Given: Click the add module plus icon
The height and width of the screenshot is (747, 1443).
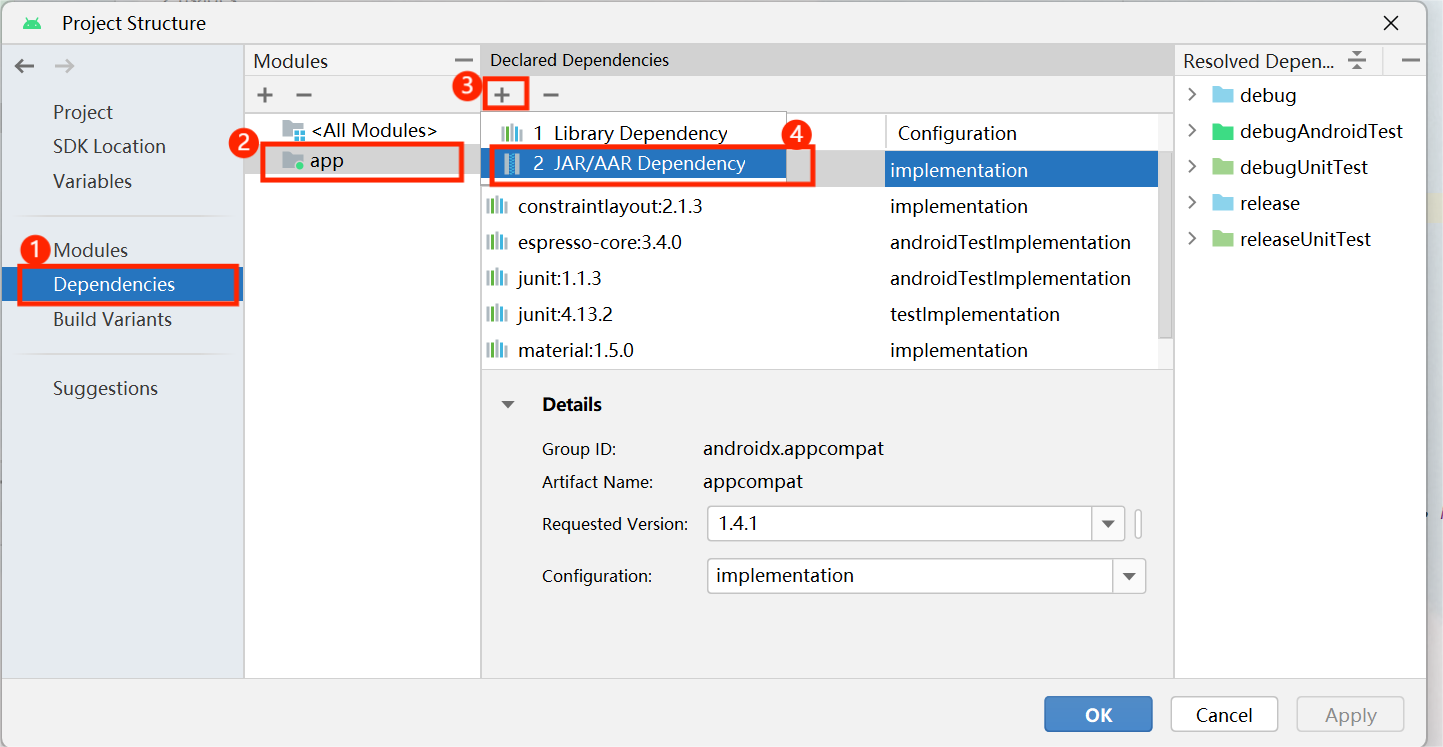Looking at the screenshot, I should [x=265, y=95].
